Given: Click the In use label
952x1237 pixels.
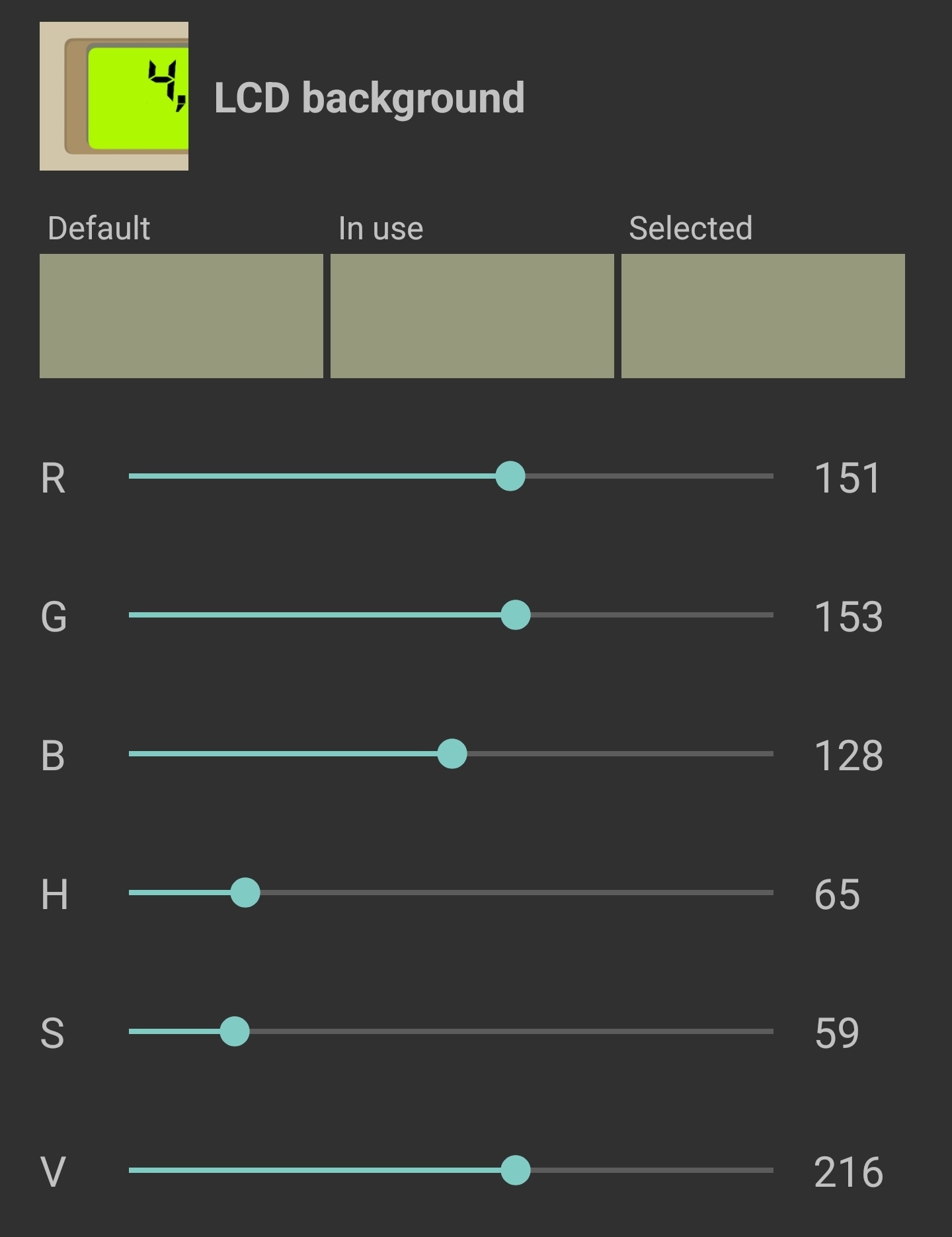Looking at the screenshot, I should (380, 228).
